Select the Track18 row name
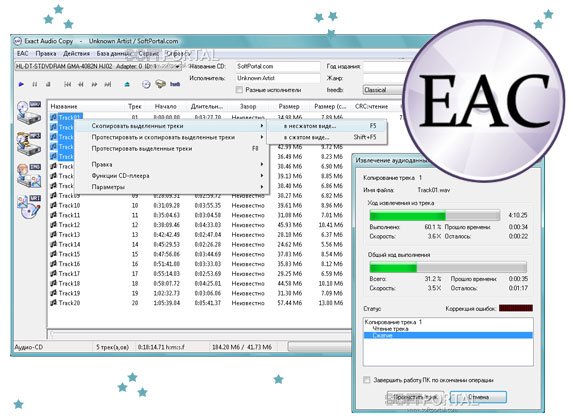 point(69,283)
